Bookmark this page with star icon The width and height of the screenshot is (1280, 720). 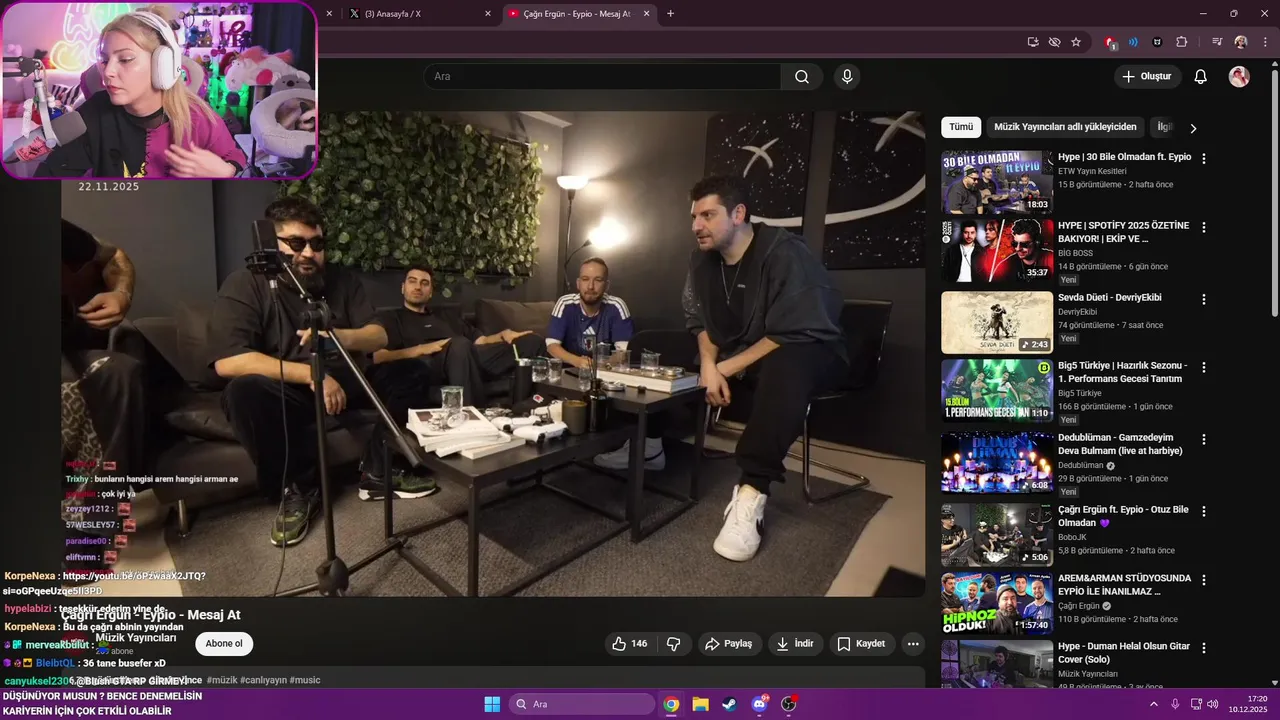(x=1076, y=42)
